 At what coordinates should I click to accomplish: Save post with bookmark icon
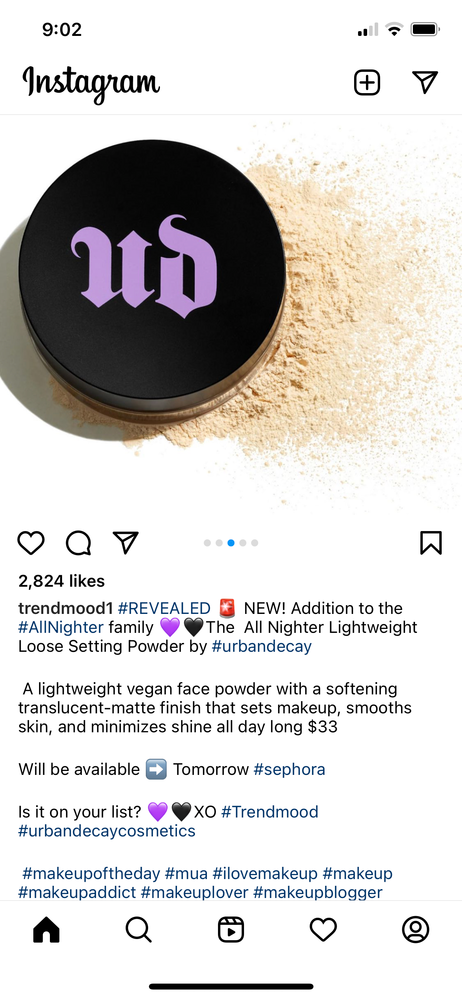coord(431,543)
